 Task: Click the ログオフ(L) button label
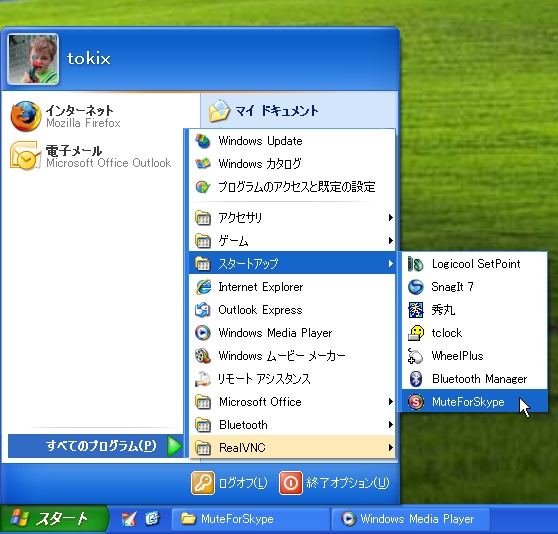243,483
